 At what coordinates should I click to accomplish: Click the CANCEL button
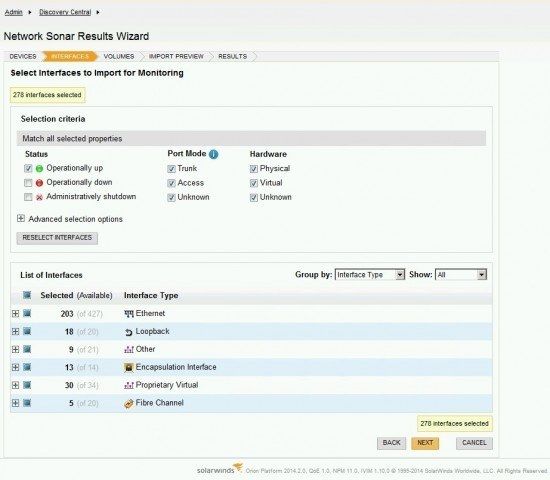(x=474, y=443)
